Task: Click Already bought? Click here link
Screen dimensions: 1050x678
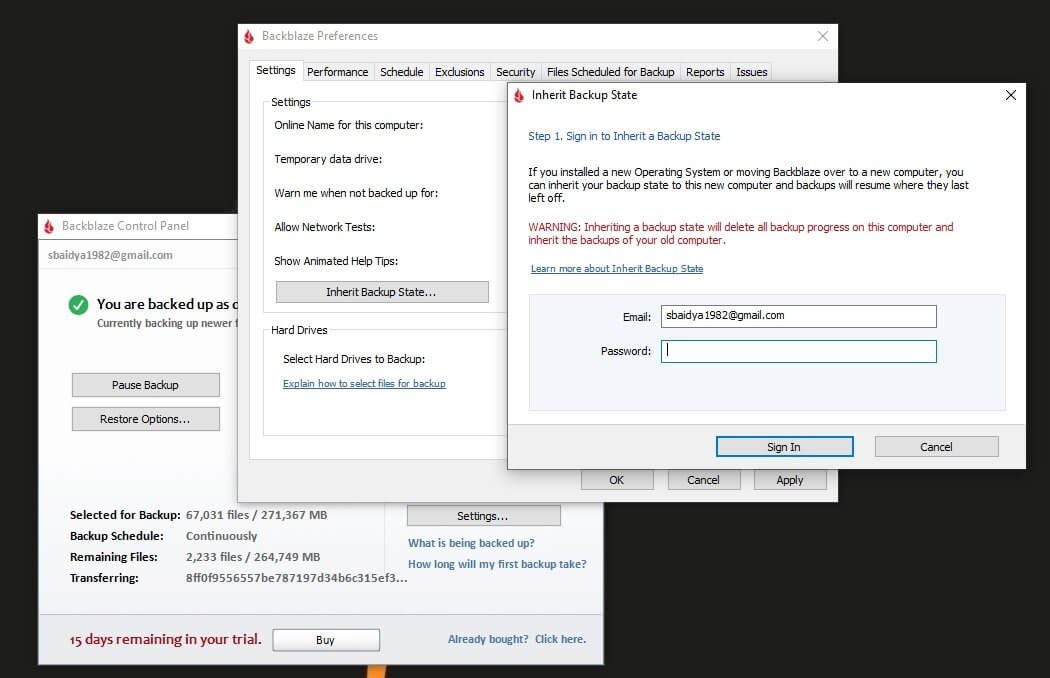Action: click(516, 639)
